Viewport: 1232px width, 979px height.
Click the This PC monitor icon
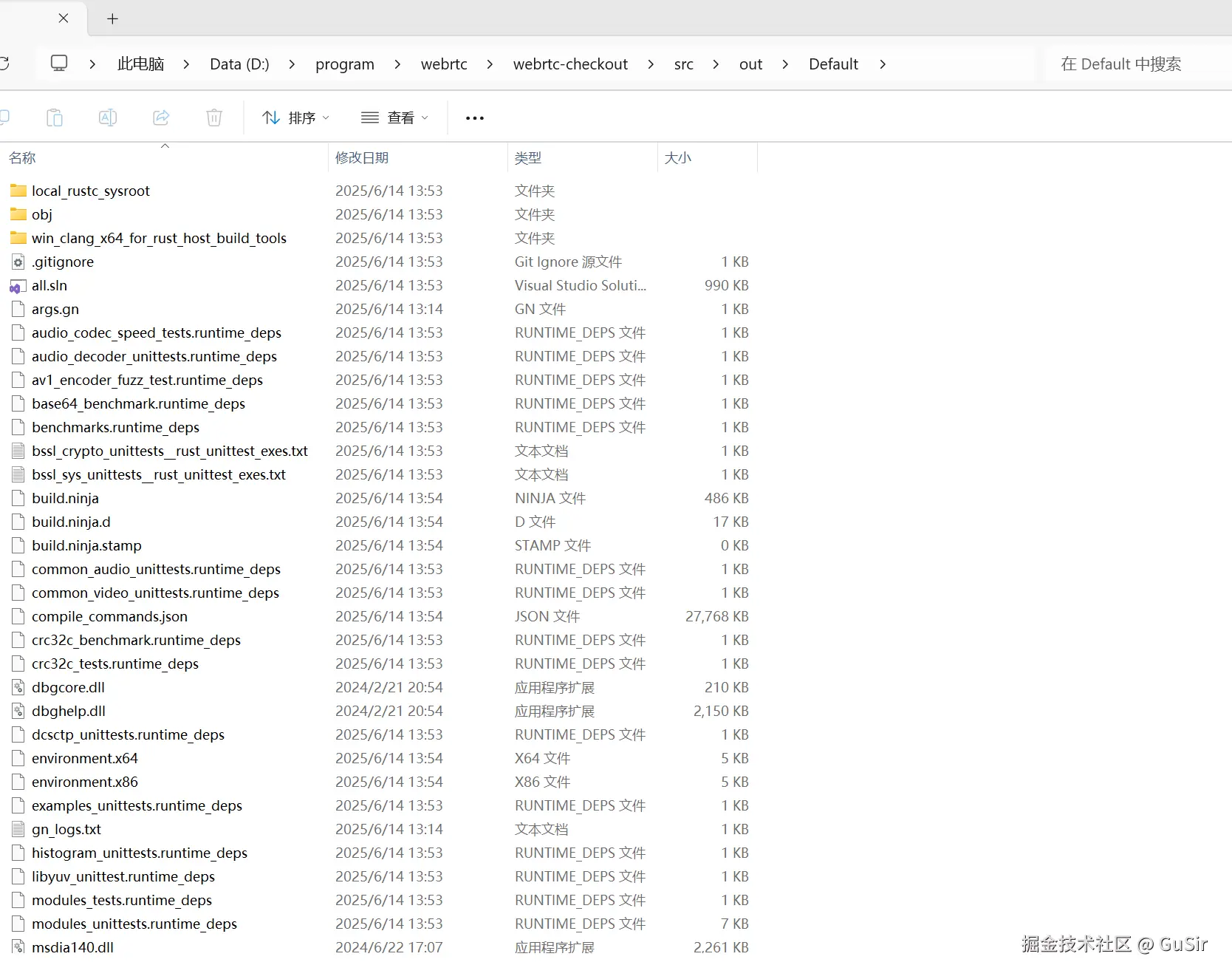(59, 64)
